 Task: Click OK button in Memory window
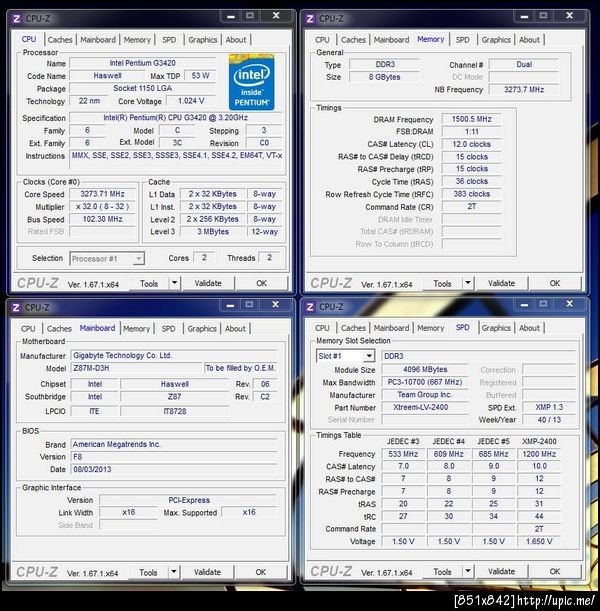[555, 283]
